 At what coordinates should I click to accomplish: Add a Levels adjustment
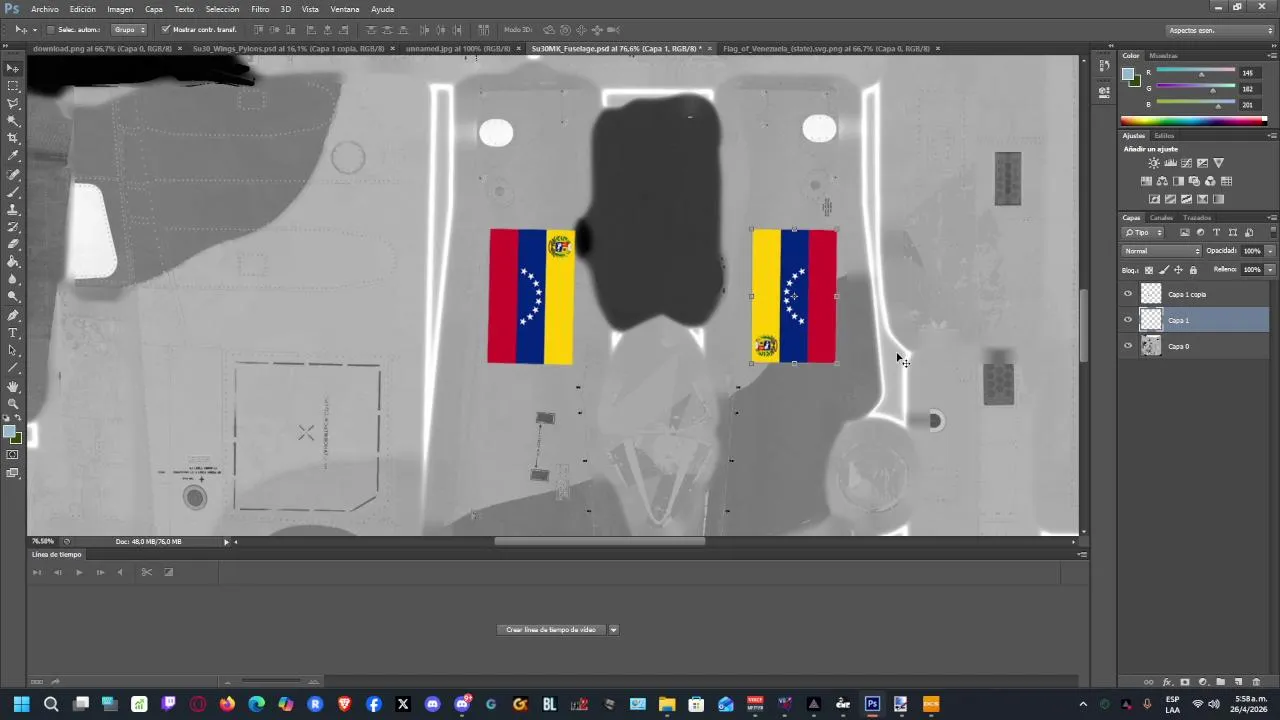[1170, 163]
